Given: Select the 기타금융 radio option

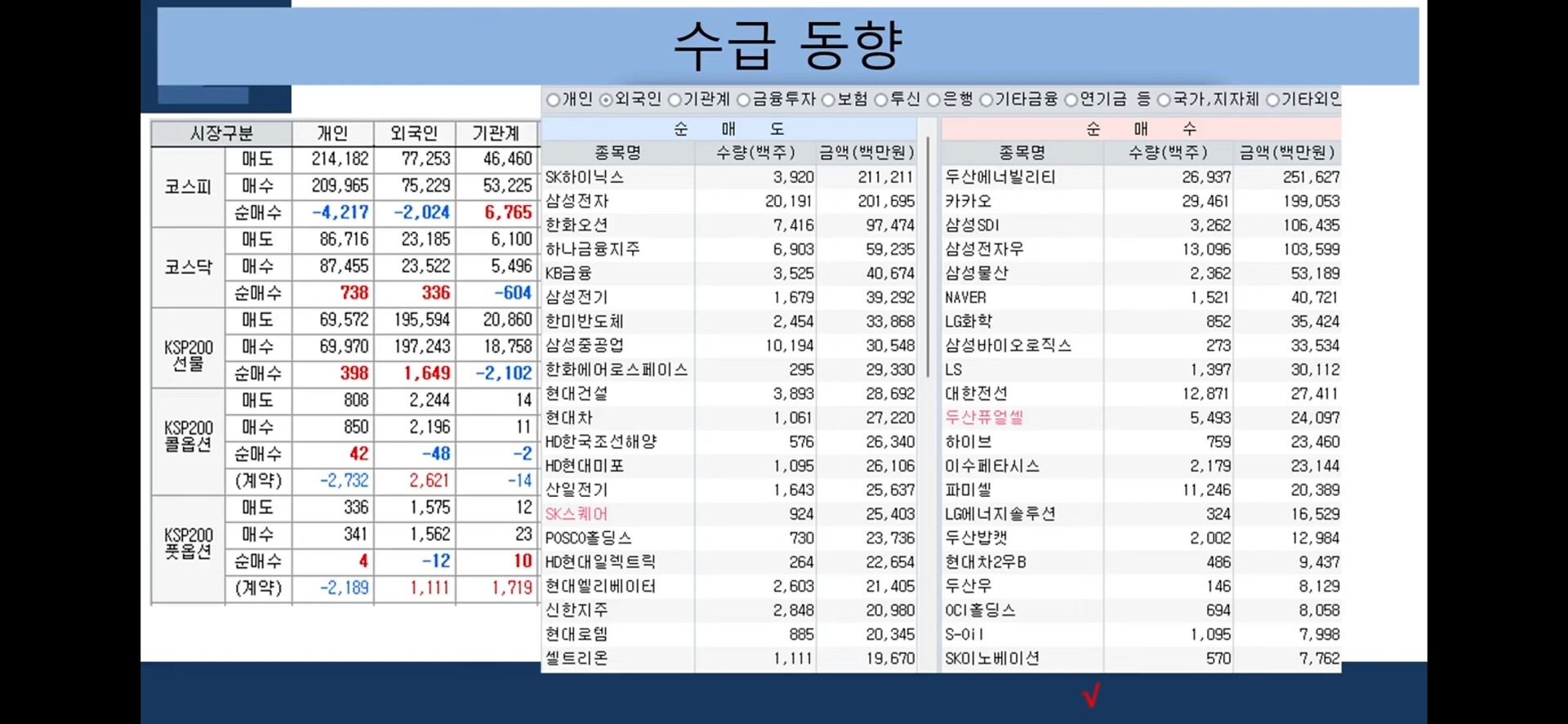Looking at the screenshot, I should pyautogui.click(x=986, y=100).
